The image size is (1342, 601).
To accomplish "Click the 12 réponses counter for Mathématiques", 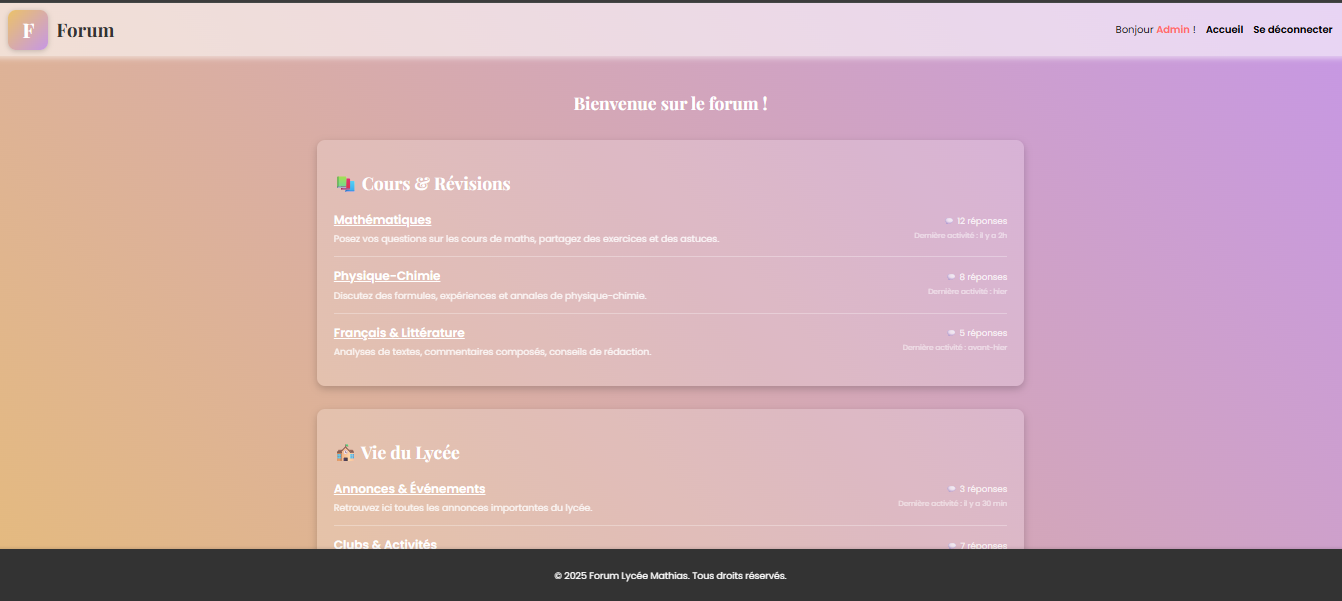I will pyautogui.click(x=980, y=220).
